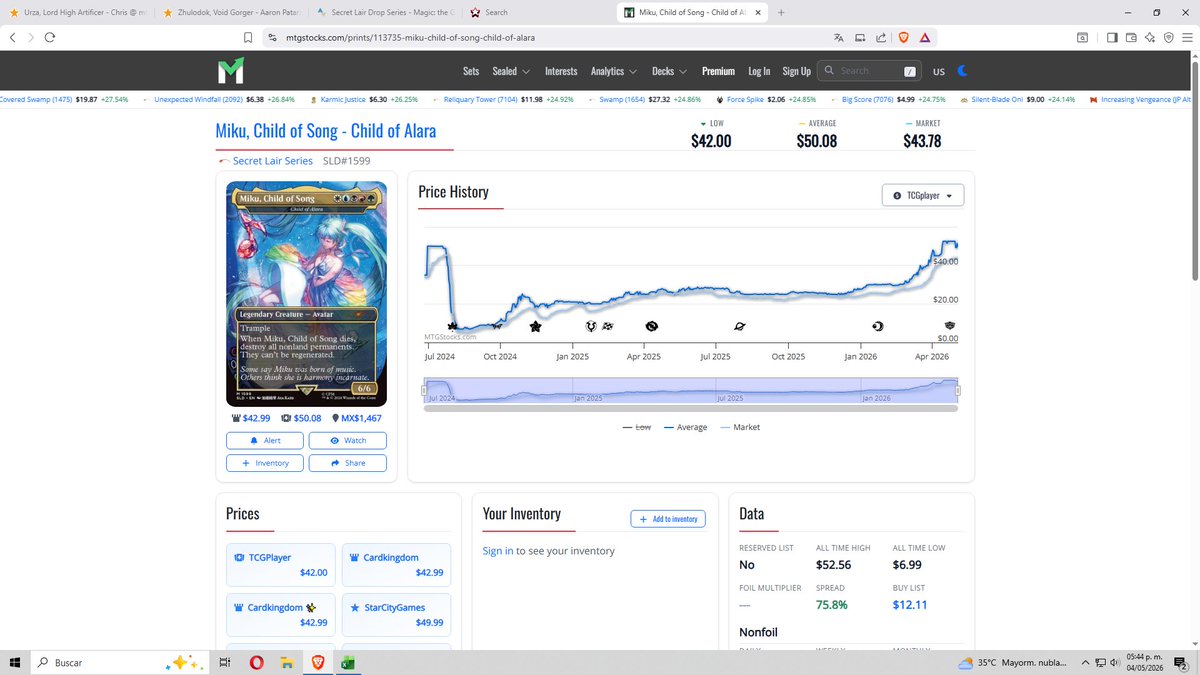Open the TCGPlayer $42.00 price card

tap(280, 565)
